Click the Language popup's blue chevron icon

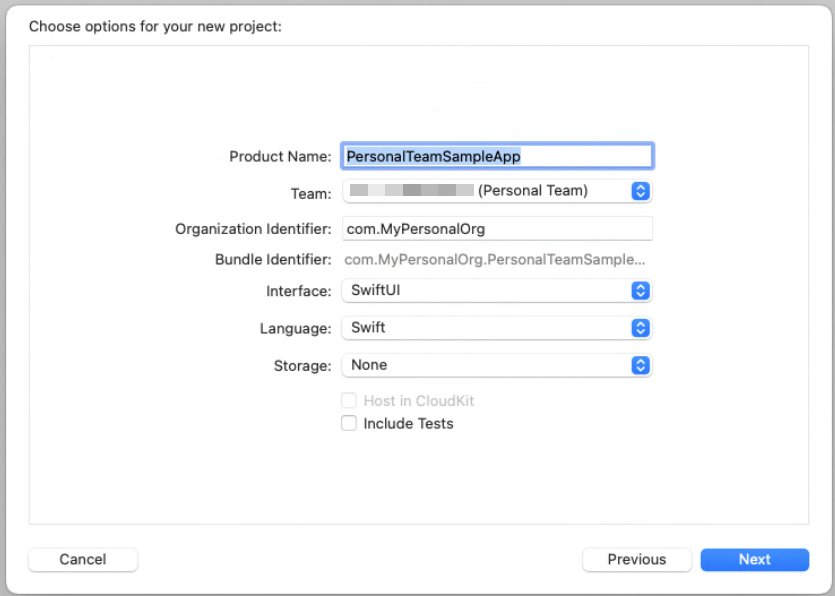641,328
